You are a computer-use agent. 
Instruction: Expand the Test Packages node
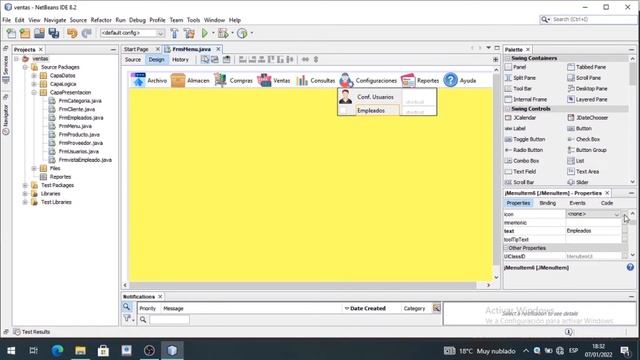25,185
